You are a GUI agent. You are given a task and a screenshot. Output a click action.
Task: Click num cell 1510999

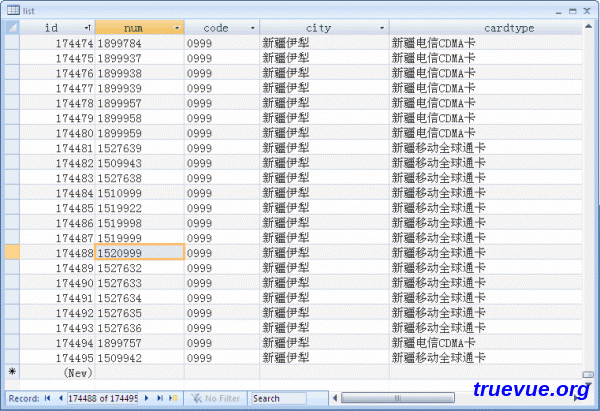coord(139,193)
